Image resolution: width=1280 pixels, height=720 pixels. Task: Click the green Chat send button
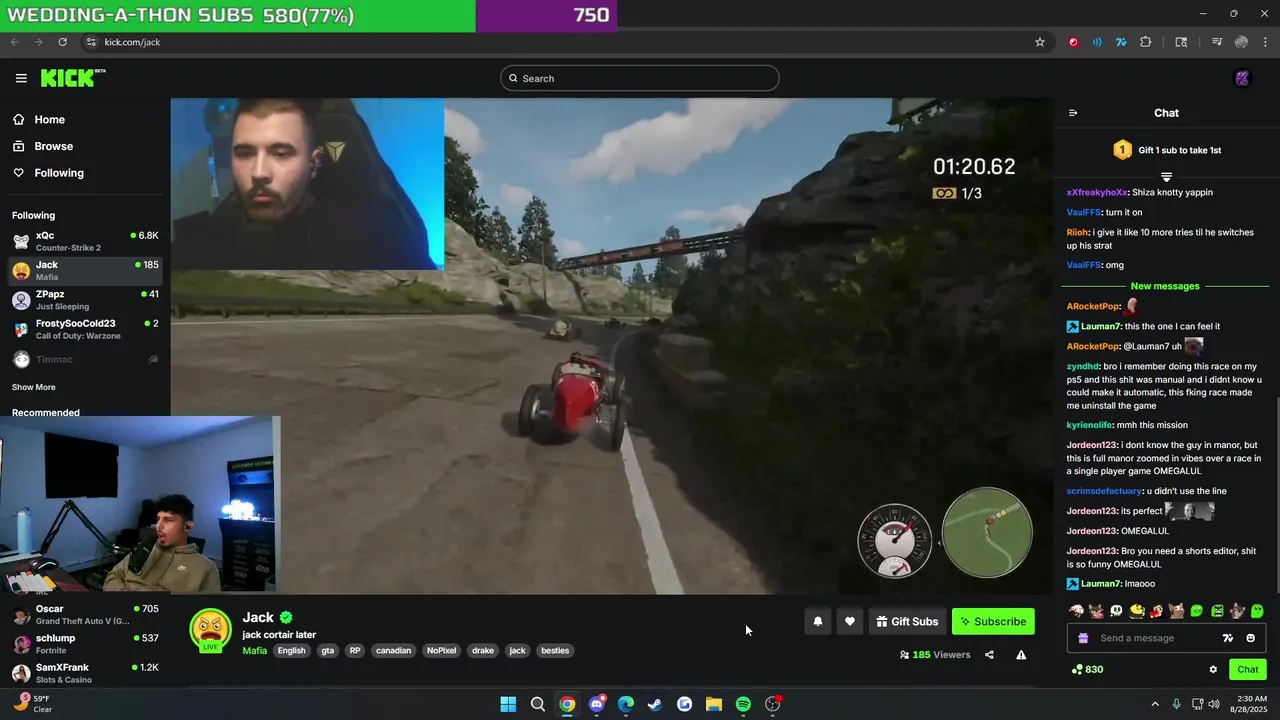click(1248, 669)
